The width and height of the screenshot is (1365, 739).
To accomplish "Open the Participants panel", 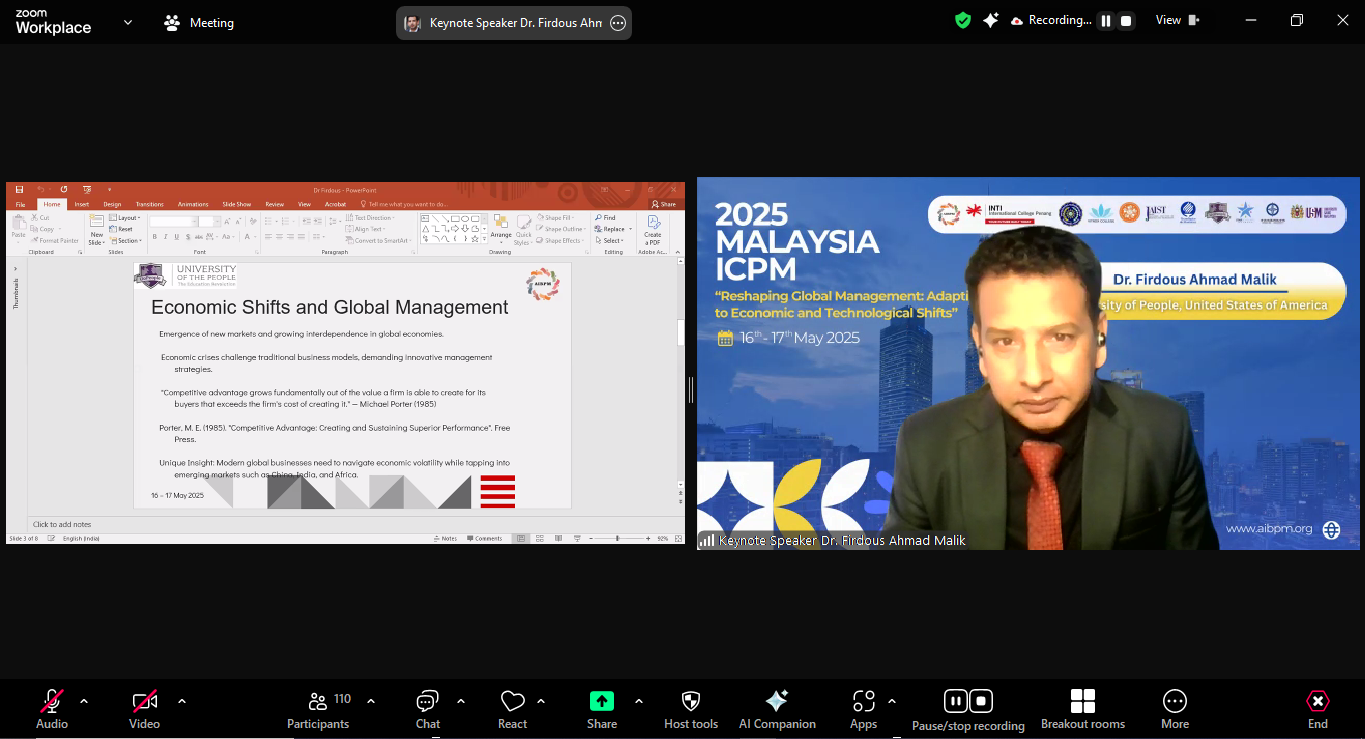I will point(318,709).
